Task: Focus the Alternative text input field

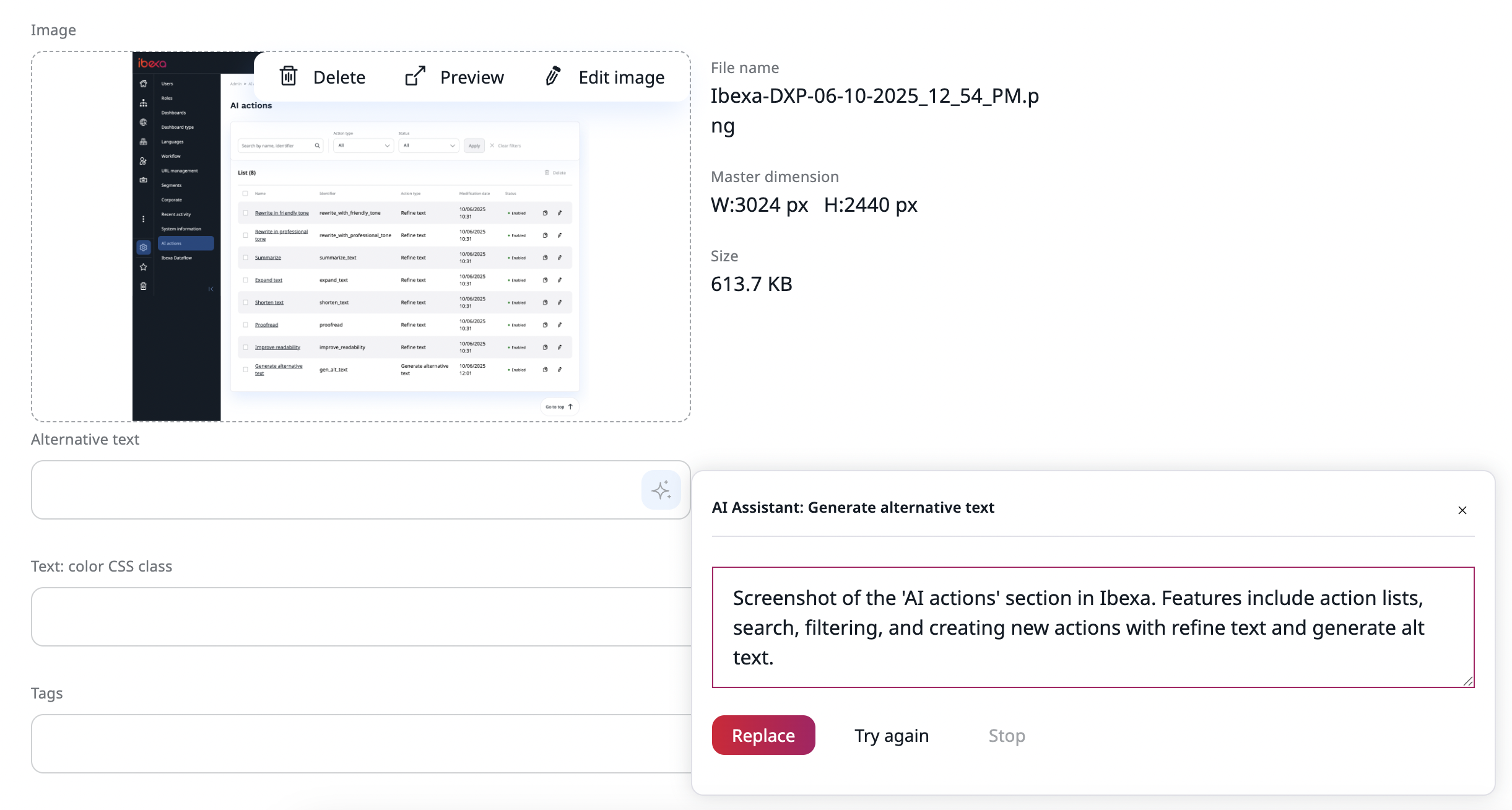Action: [334, 490]
